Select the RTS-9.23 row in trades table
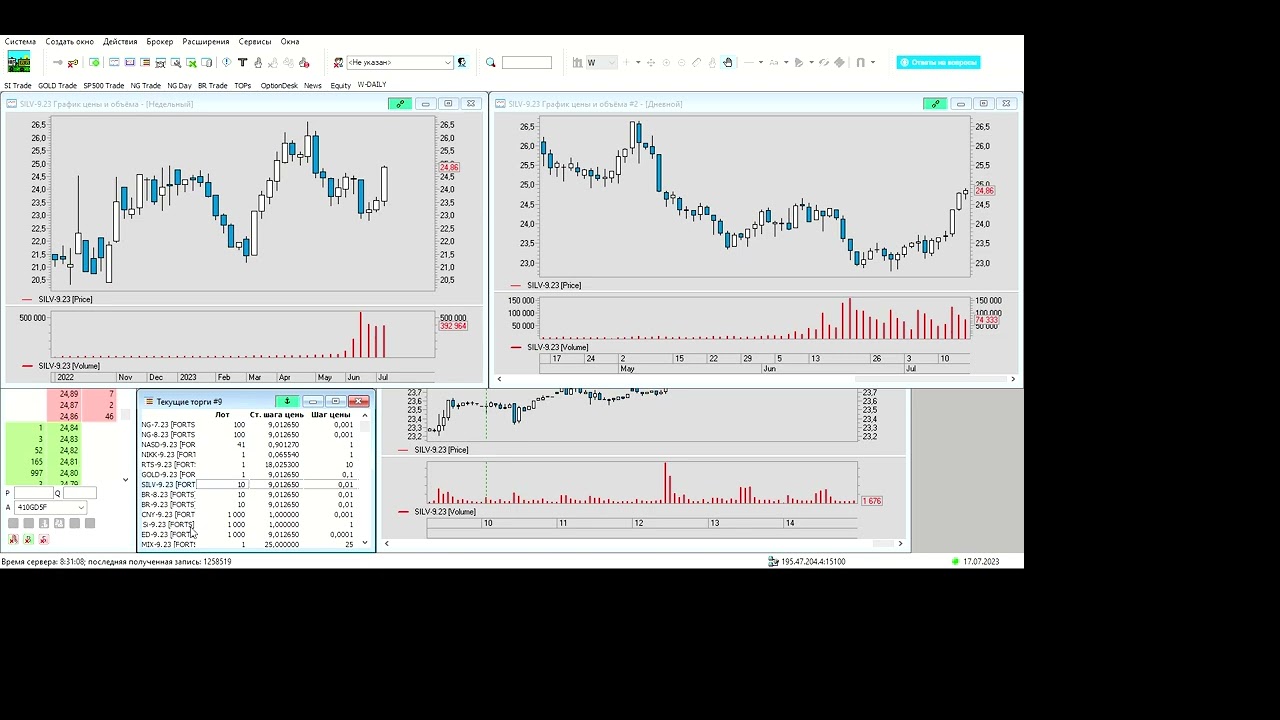This screenshot has width=1280, height=720. [x=248, y=464]
